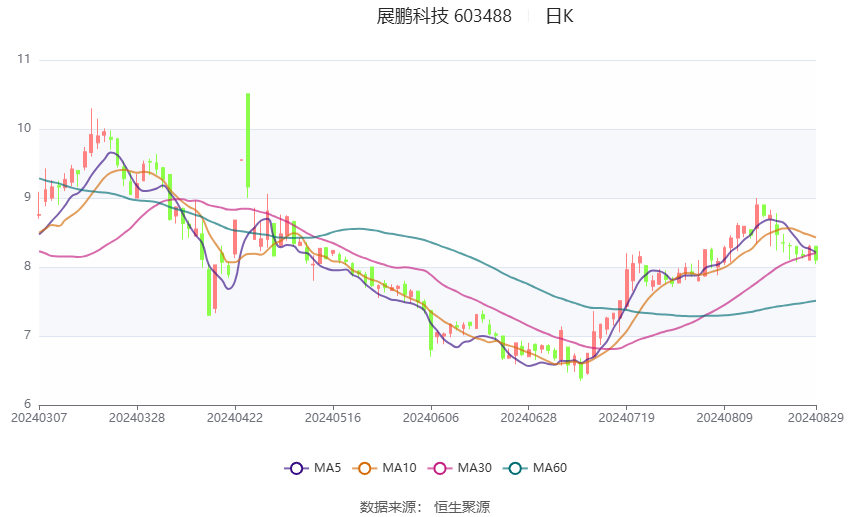Click the y-axis value 10
Image resolution: width=850 pixels, height=517 pixels.
[24, 128]
